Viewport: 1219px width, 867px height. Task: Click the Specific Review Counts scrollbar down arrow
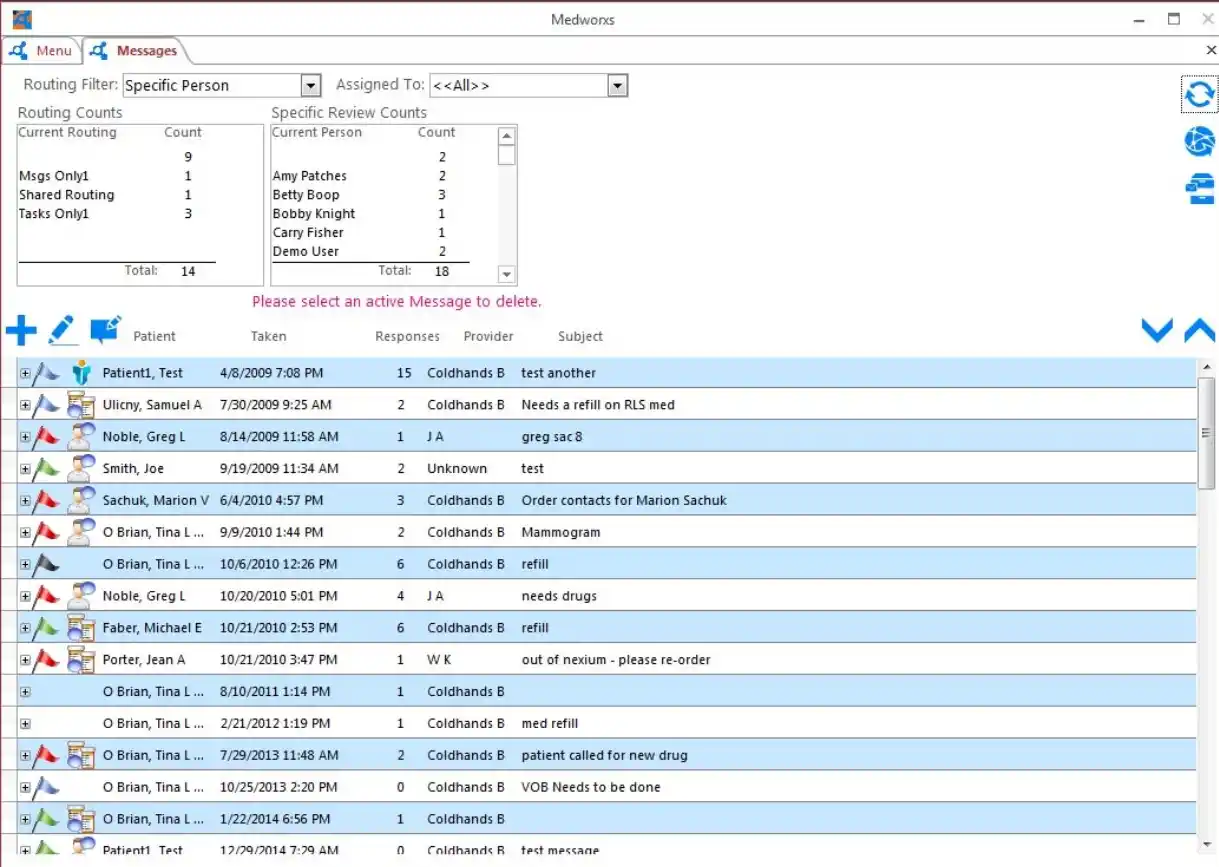(506, 274)
